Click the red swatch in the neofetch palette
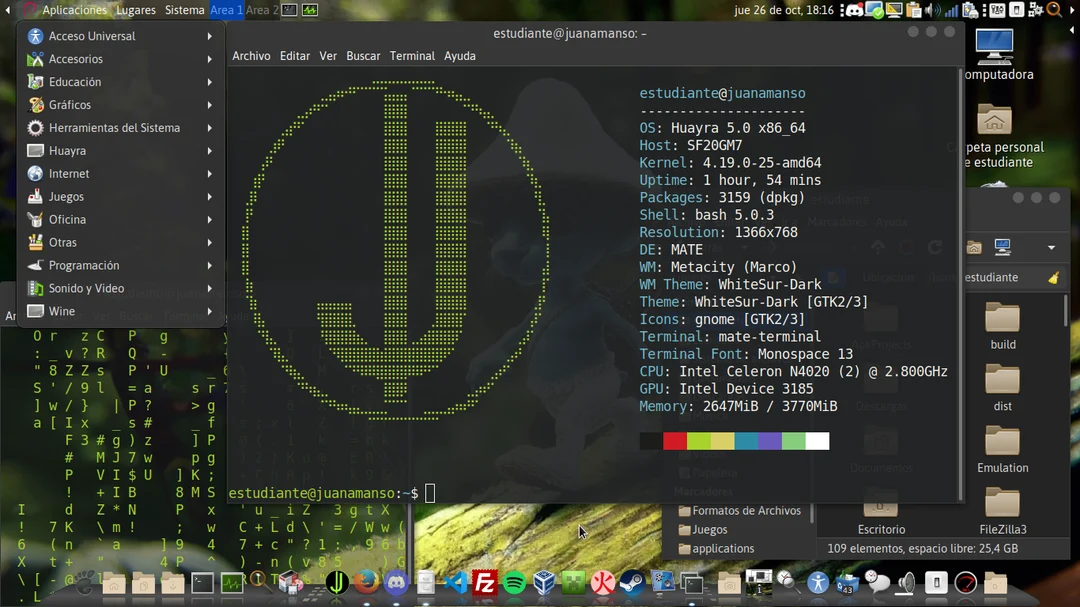Viewport: 1080px width, 607px height. point(674,440)
